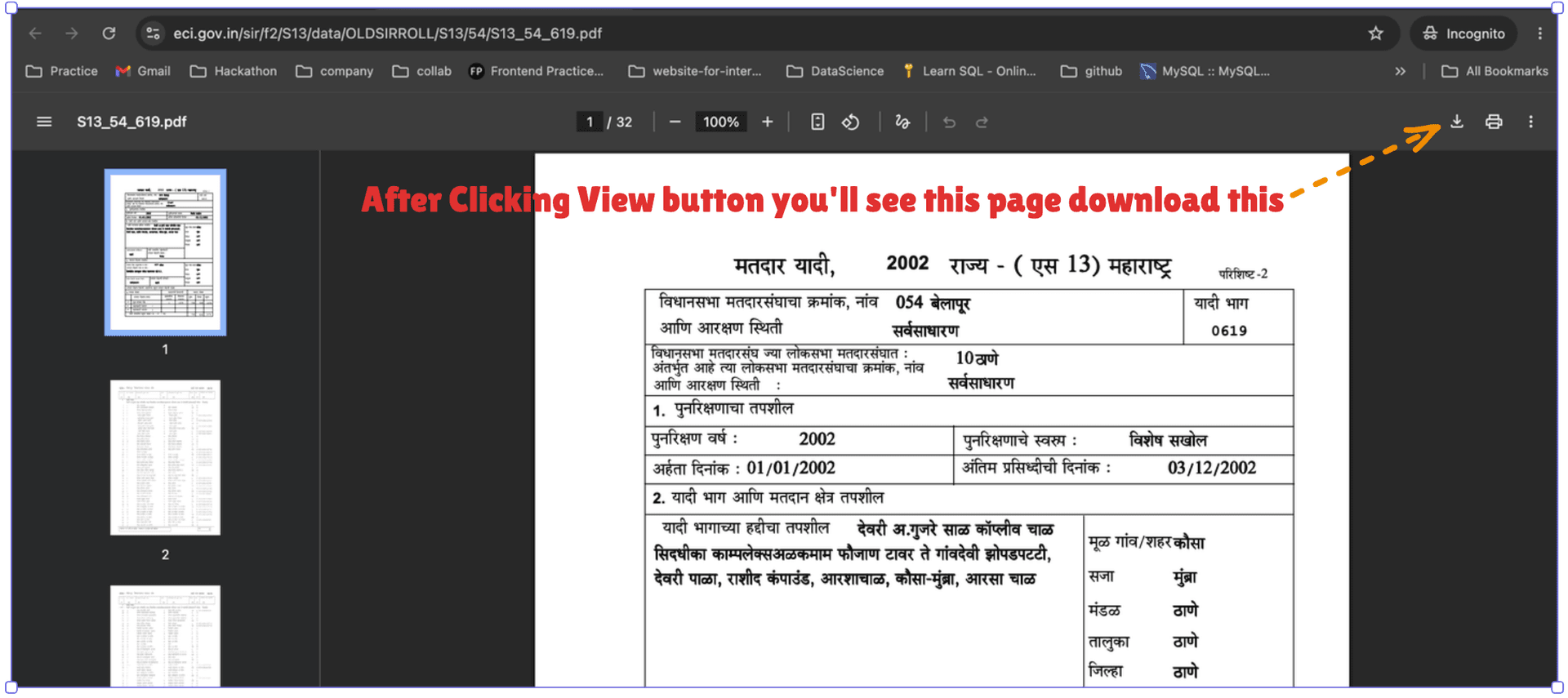The image size is (1568, 698).
Task: Click fit to page icon
Action: [817, 122]
